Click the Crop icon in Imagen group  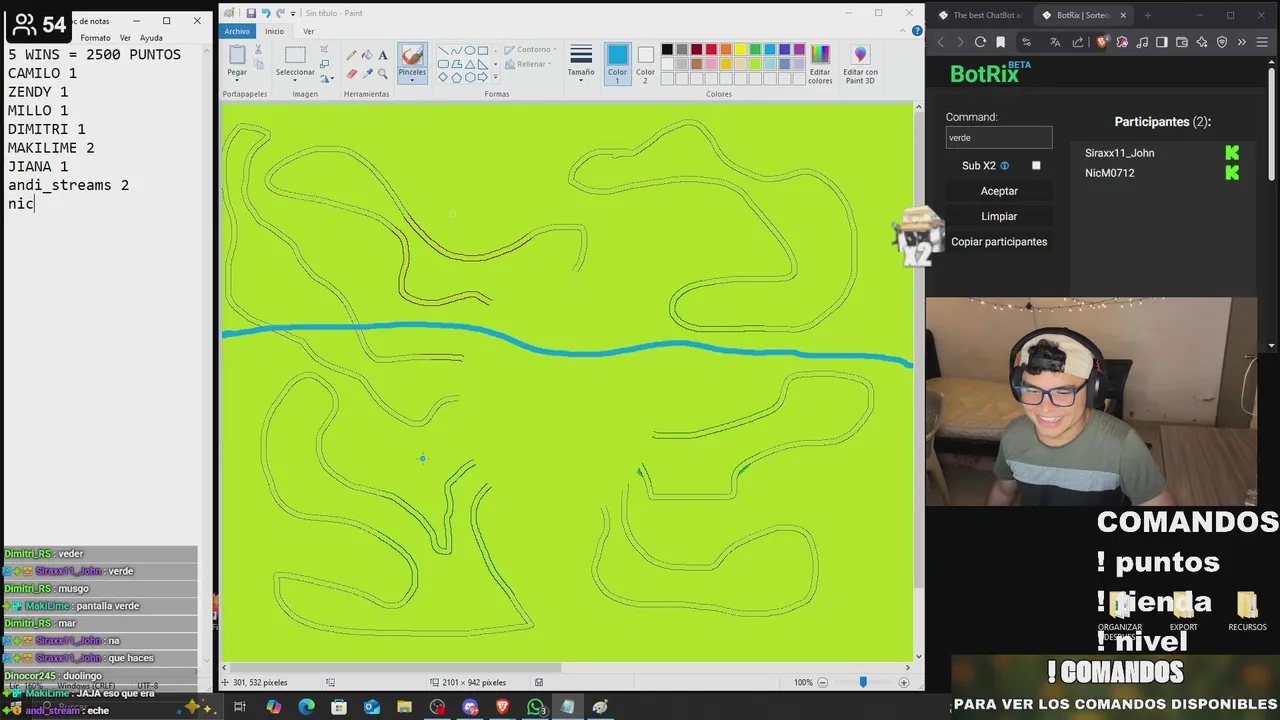[324, 49]
